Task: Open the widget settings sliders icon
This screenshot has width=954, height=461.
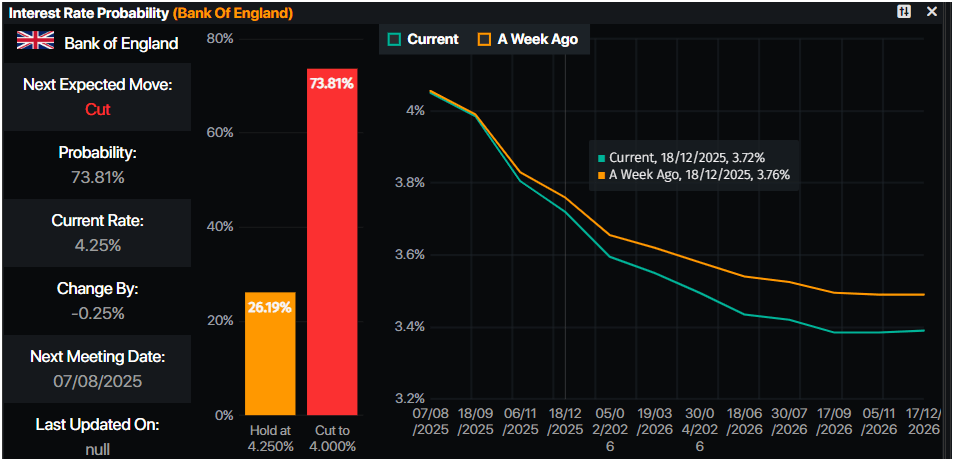Action: [x=904, y=12]
